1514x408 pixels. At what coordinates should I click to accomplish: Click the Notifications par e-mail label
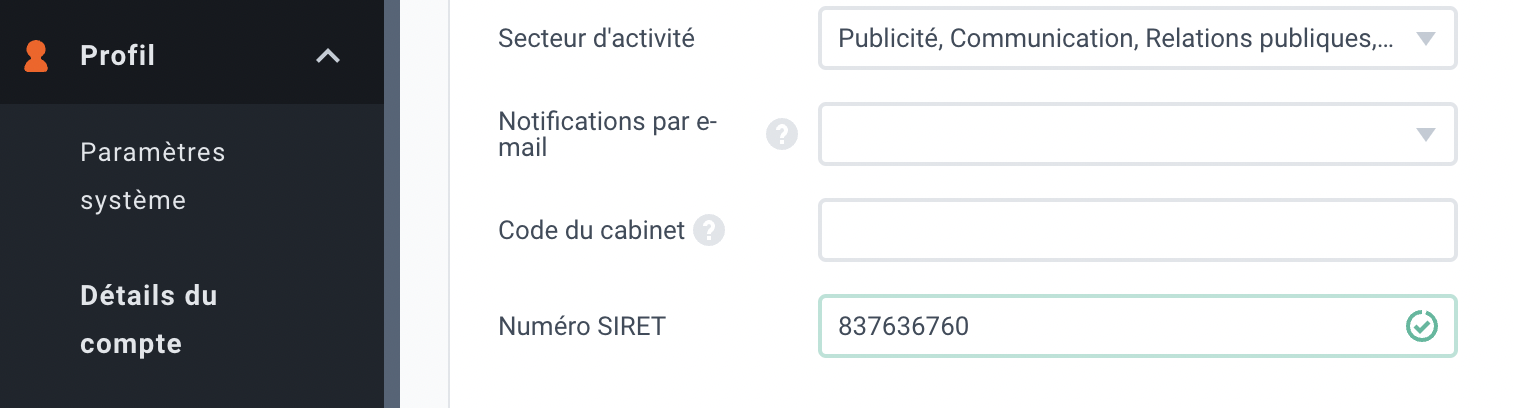click(x=608, y=134)
